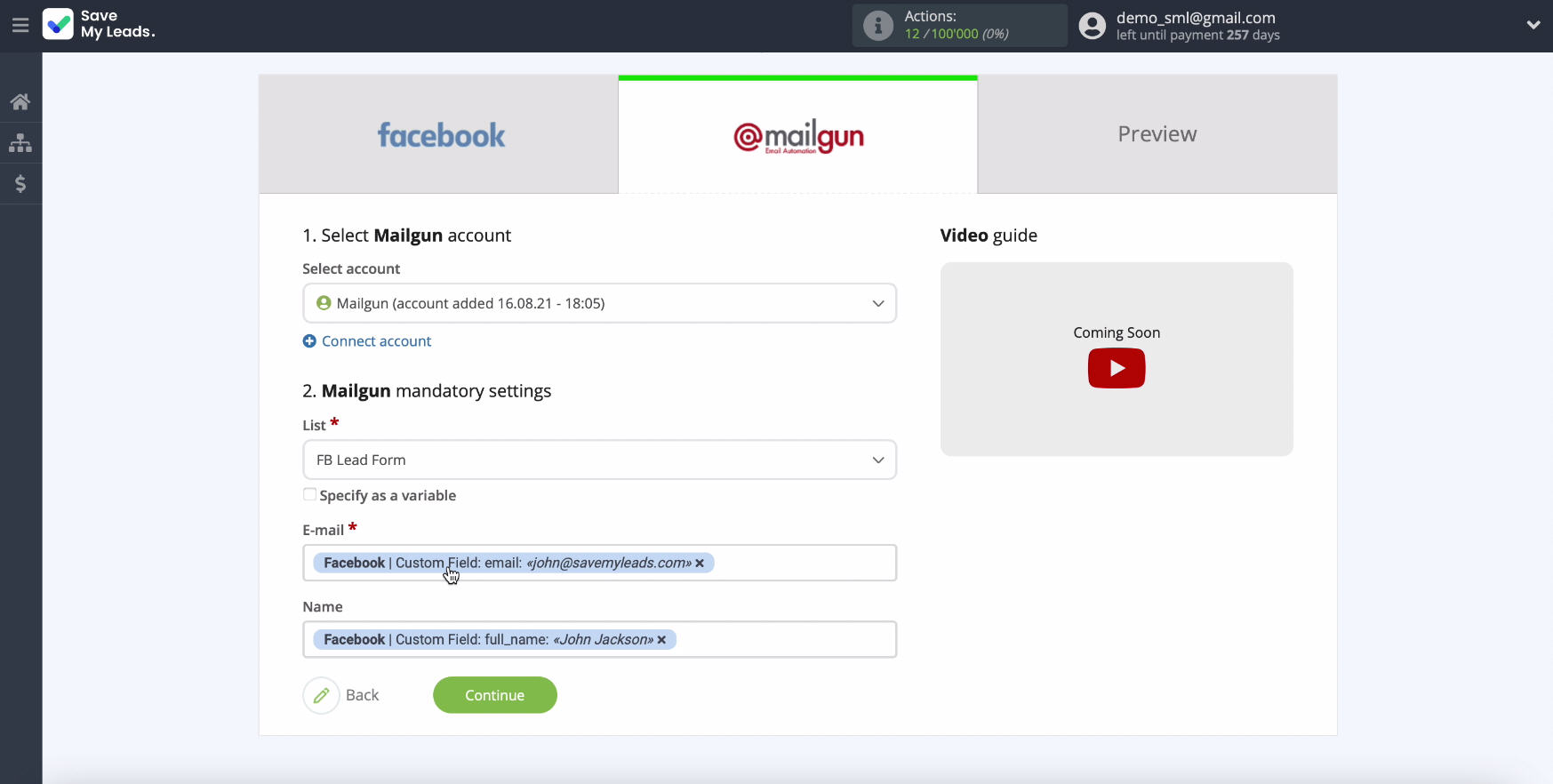Screen dimensions: 1553x784
Task: Play the video guide
Action: pyautogui.click(x=1117, y=368)
